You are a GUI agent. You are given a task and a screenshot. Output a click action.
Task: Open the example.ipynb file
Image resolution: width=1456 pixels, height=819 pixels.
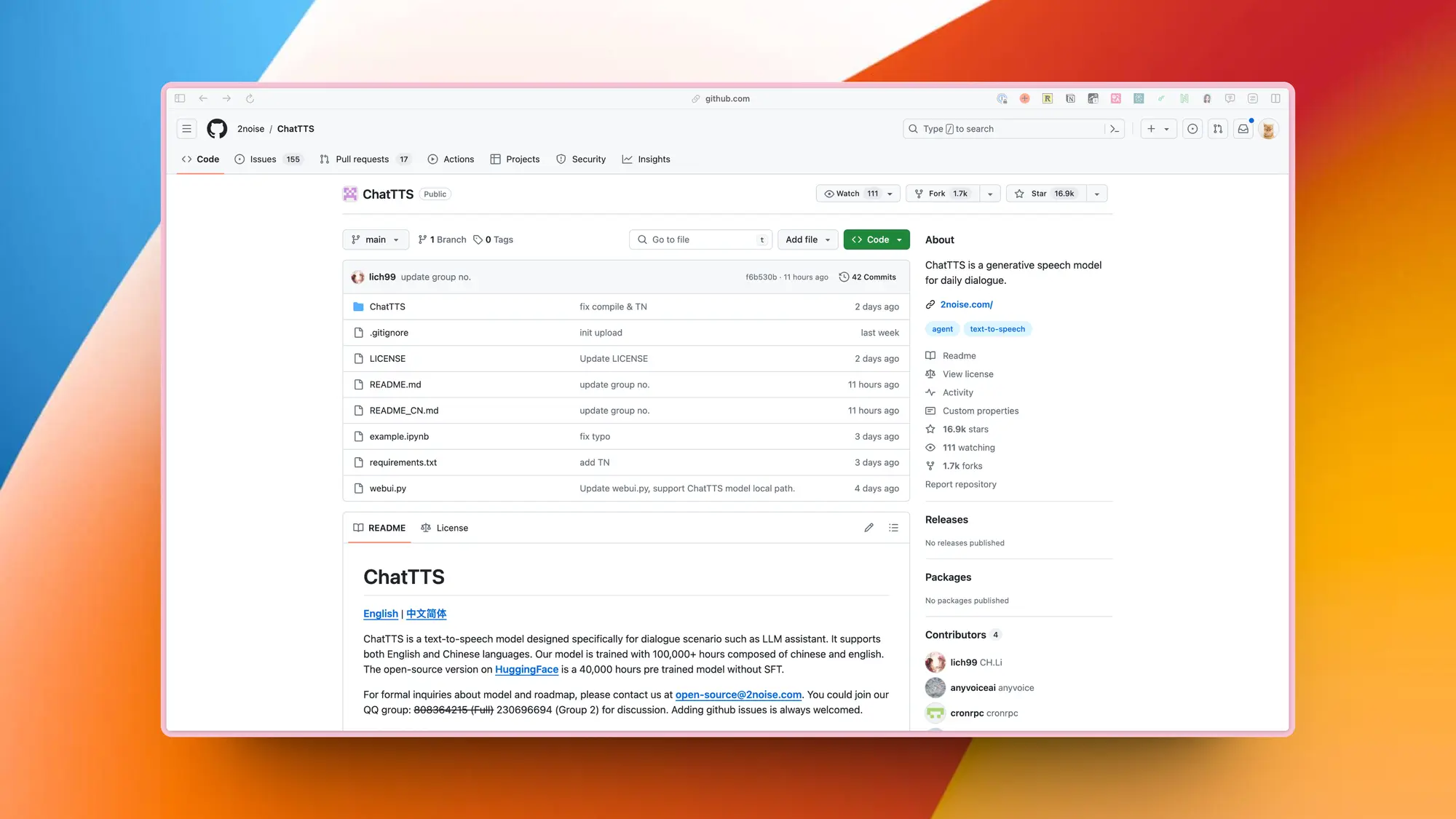point(399,437)
